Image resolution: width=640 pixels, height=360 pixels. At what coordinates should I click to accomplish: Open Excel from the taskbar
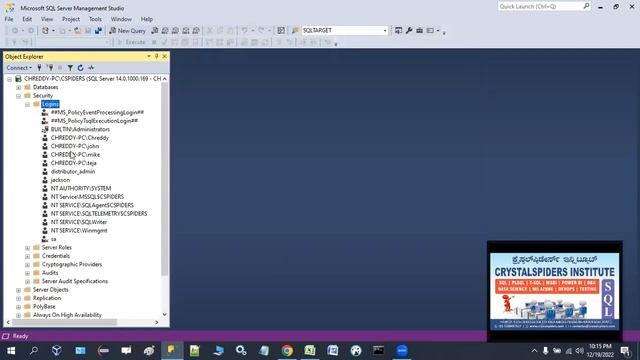click(x=310, y=351)
